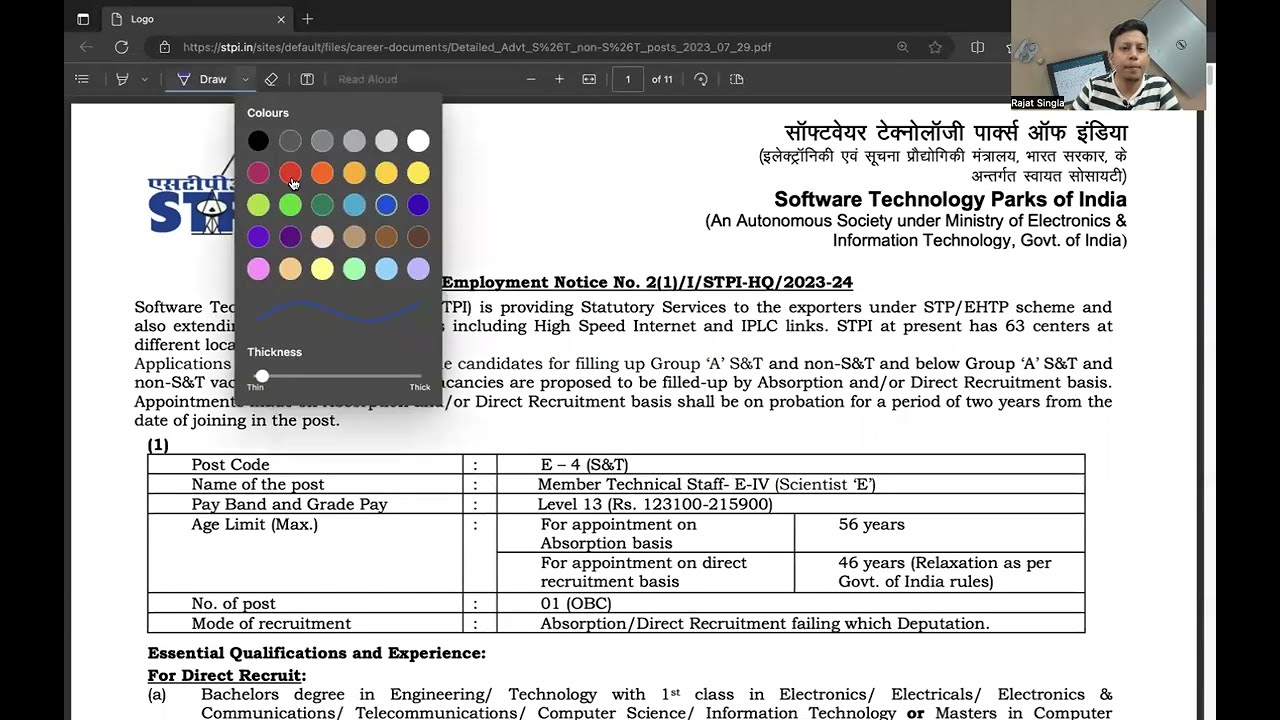View site information lock icon
The width and height of the screenshot is (1280, 720).
(164, 47)
